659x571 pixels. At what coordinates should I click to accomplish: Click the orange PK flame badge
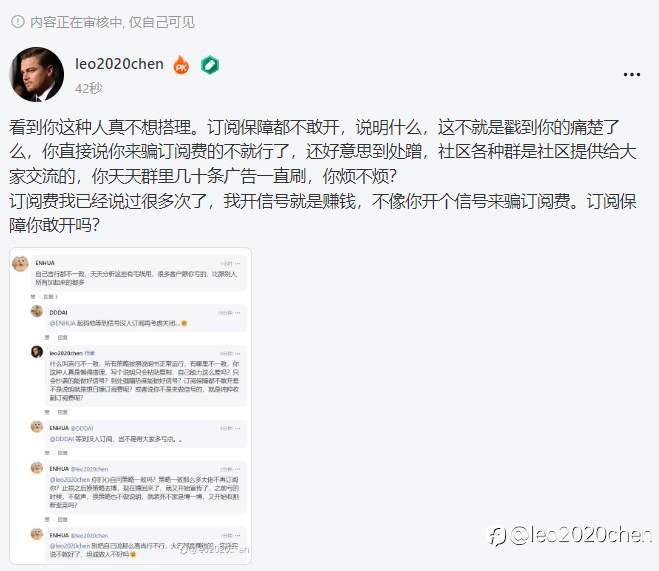[181, 65]
